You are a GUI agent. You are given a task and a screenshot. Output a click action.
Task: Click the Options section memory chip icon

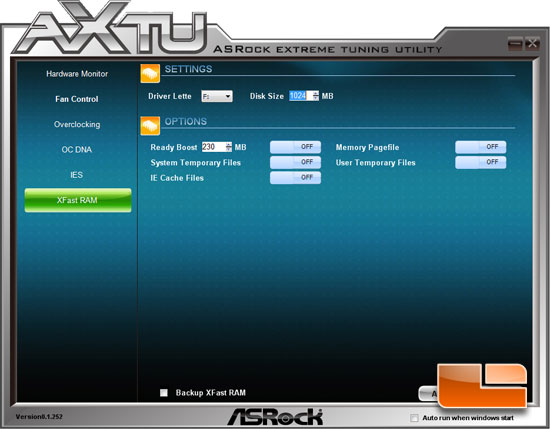[x=150, y=126]
